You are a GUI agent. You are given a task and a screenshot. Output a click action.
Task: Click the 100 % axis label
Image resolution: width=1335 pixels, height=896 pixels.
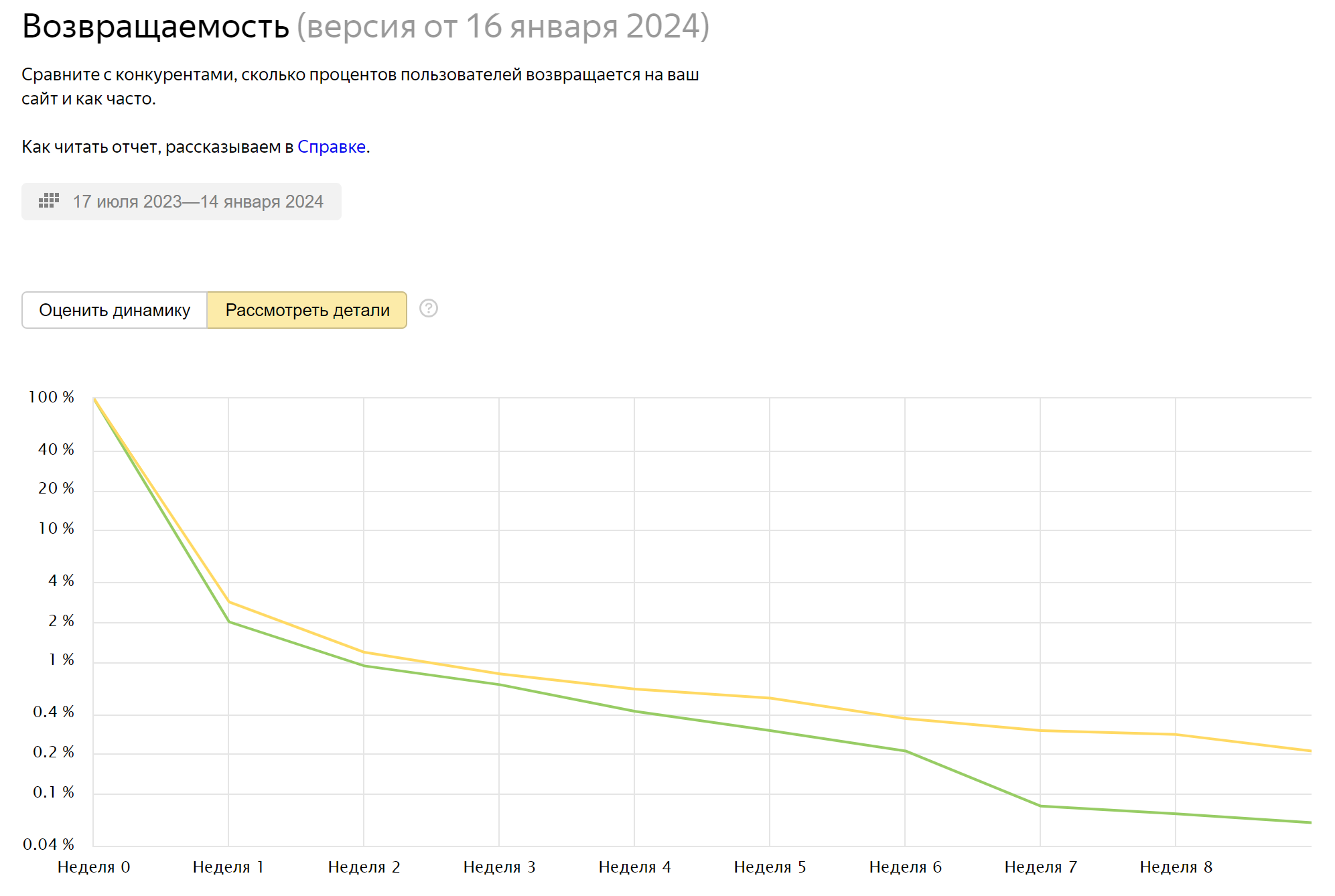(x=51, y=397)
